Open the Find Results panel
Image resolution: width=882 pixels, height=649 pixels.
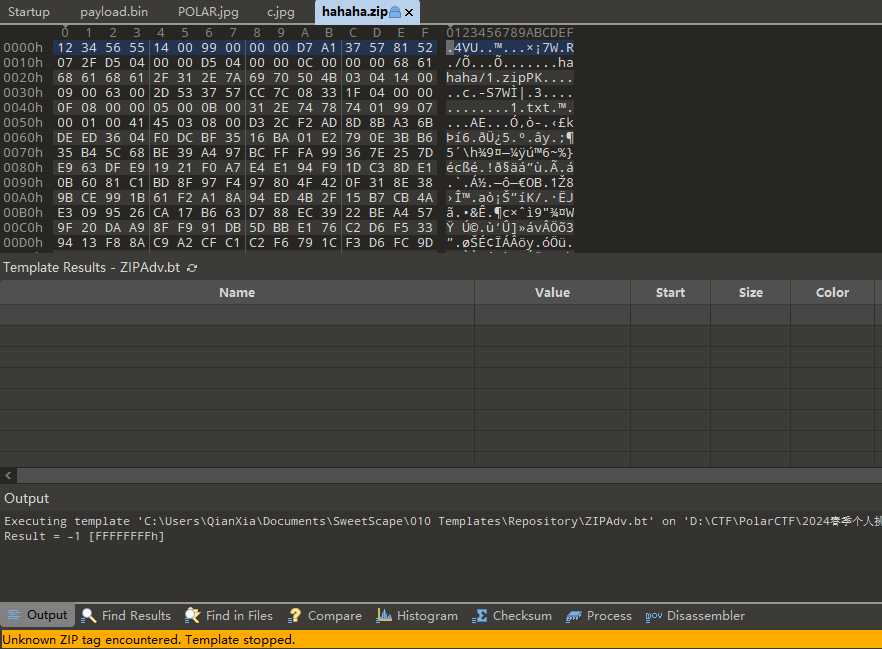click(126, 616)
